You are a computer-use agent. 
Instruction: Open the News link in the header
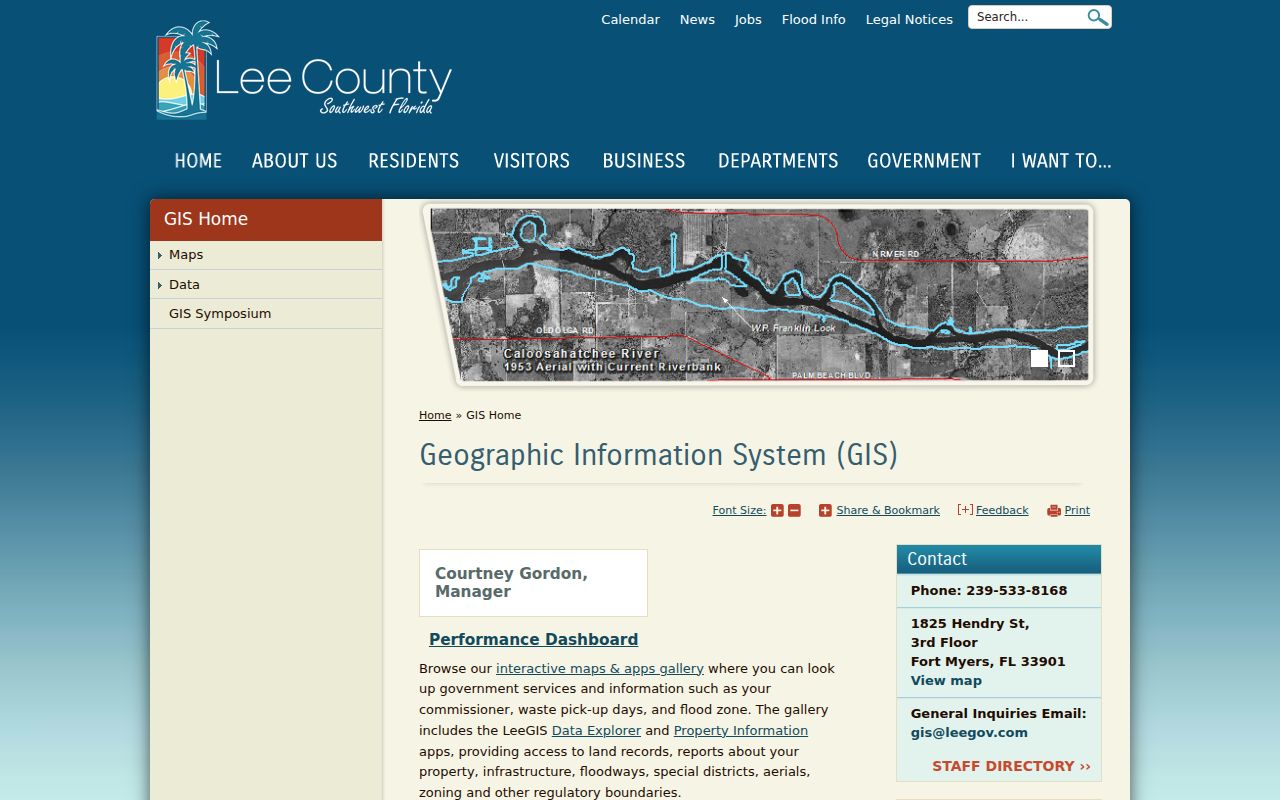click(697, 20)
